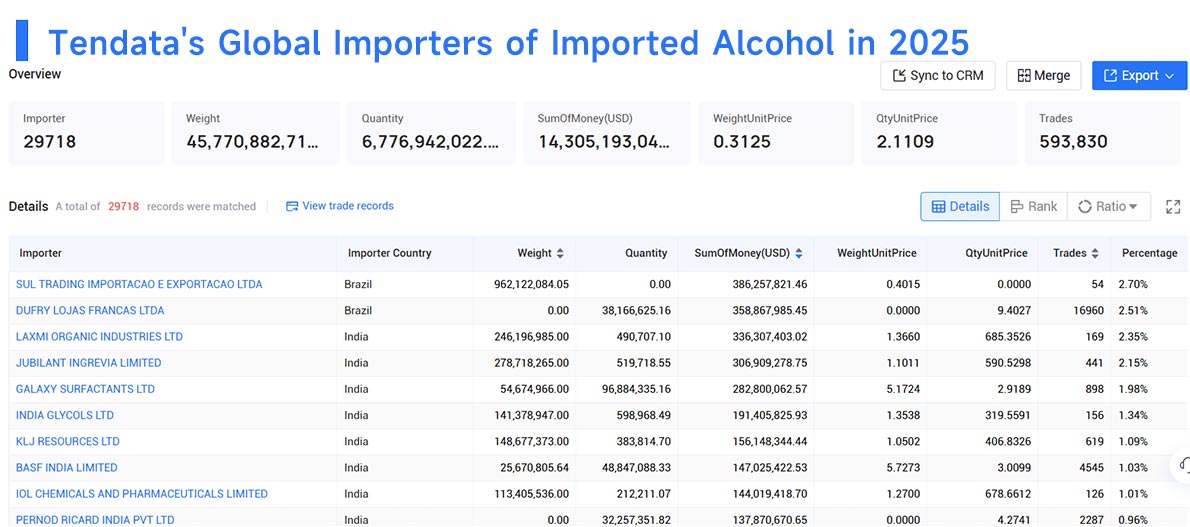This screenshot has height=527, width=1190.
Task: Sort by Weight column arrows
Action: 560,254
